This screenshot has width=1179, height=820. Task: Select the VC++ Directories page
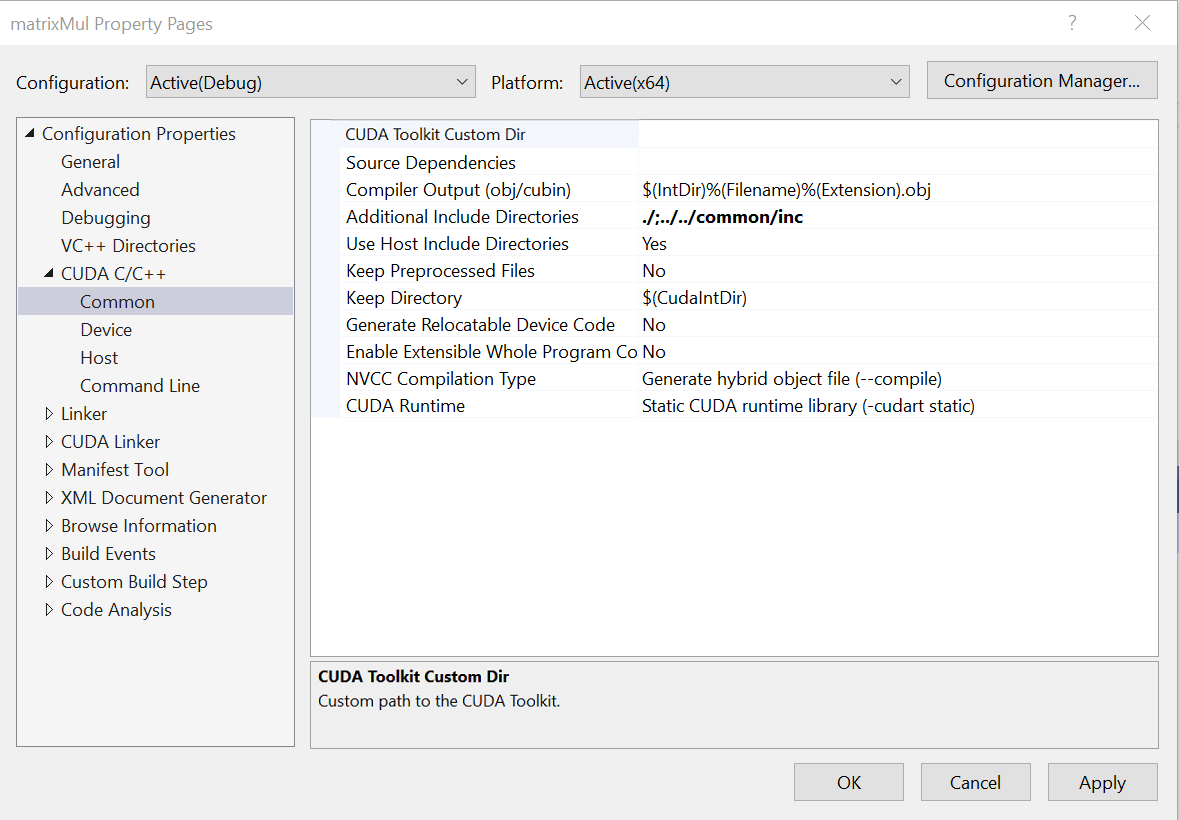pos(127,245)
